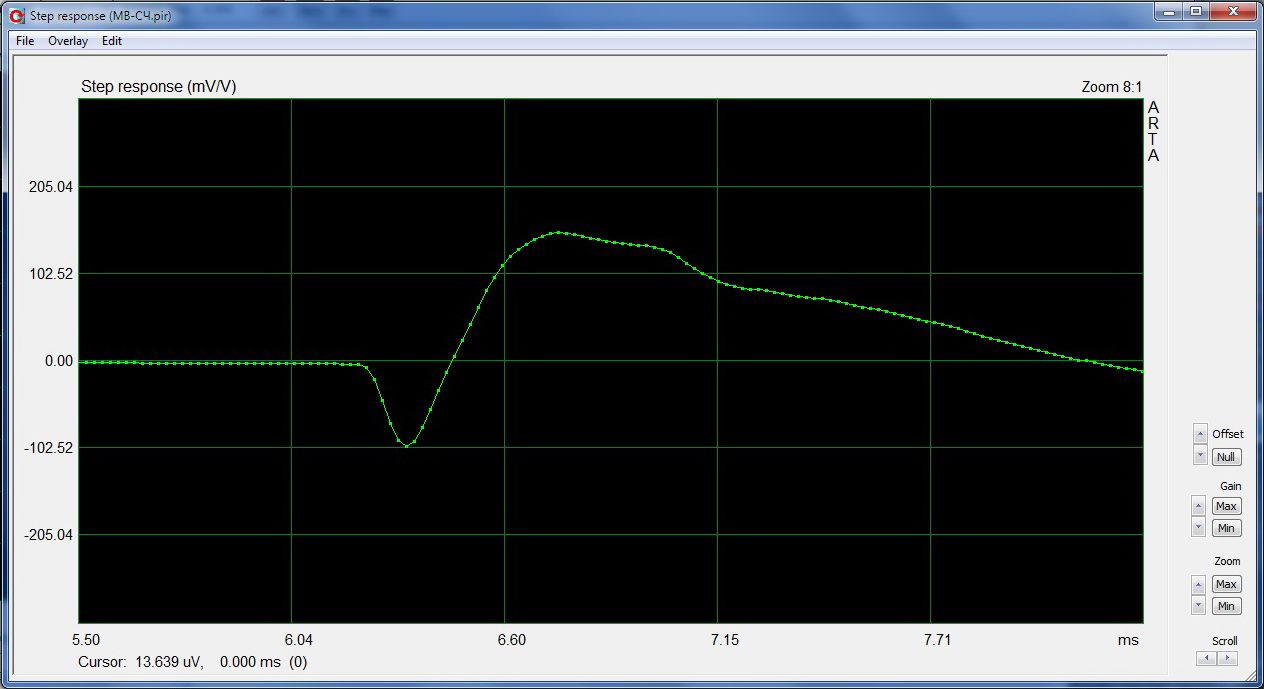1264x689 pixels.
Task: Set Zoom to Min
Action: click(1226, 606)
